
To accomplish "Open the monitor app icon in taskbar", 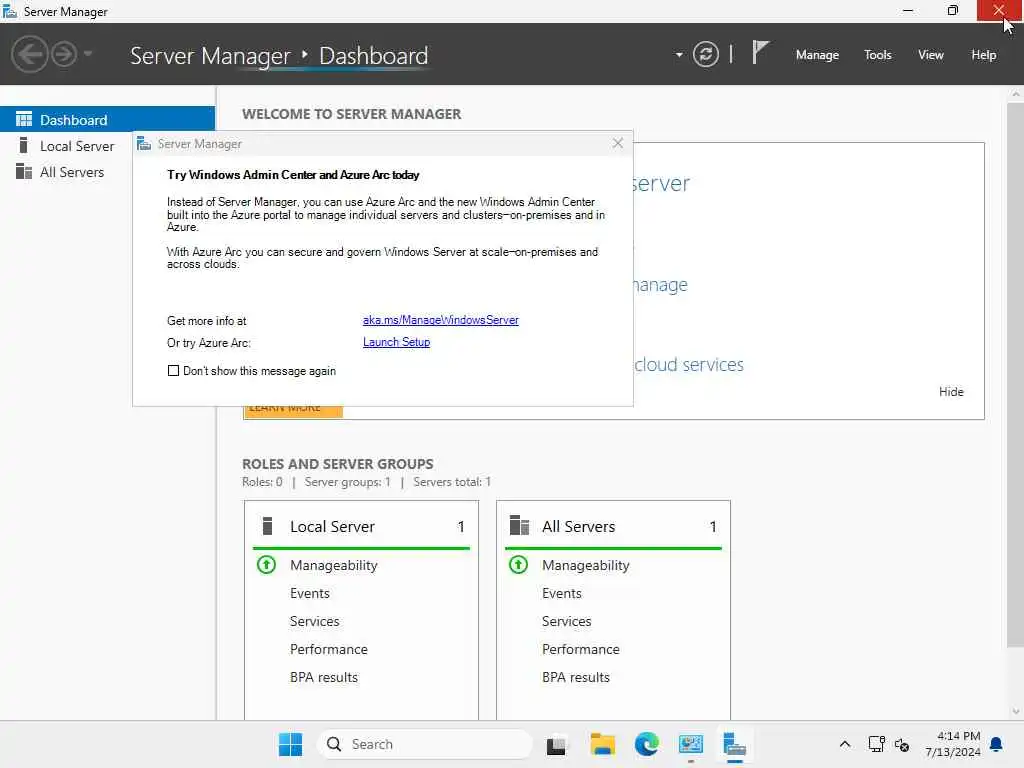I will point(690,744).
